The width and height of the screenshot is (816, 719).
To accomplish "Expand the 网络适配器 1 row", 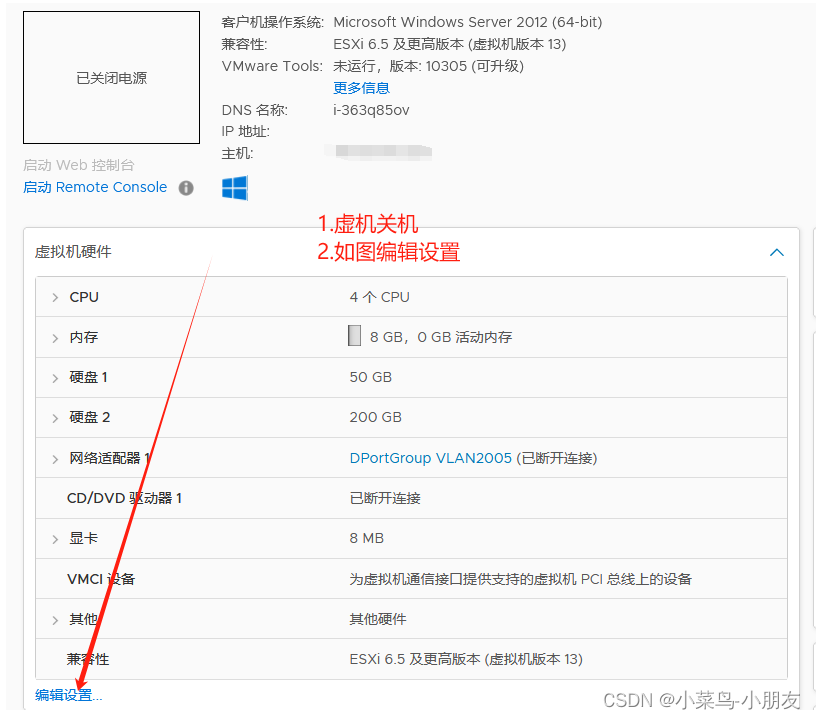I will pos(55,459).
